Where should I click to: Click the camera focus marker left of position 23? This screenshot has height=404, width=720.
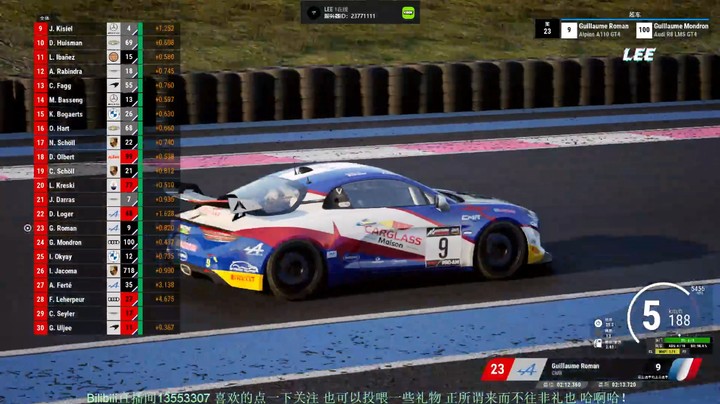(x=28, y=228)
